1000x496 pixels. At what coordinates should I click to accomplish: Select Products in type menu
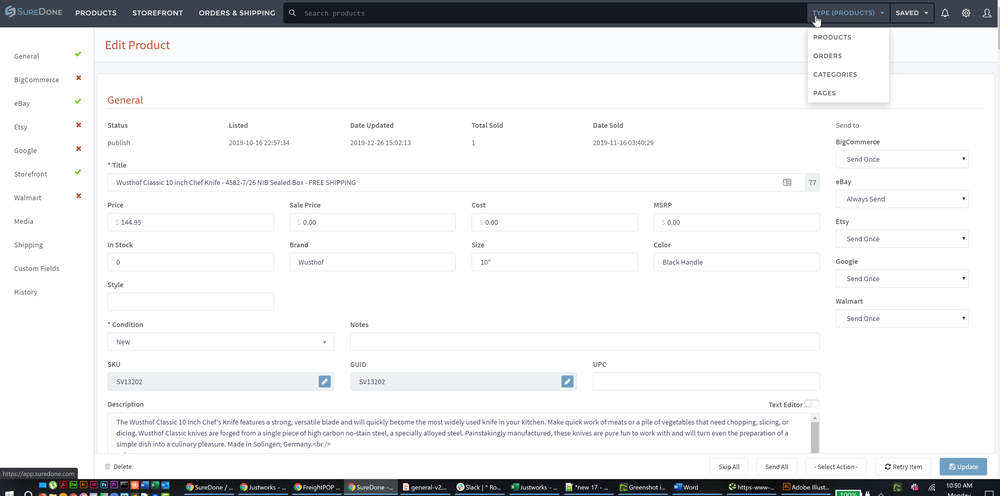click(x=832, y=37)
